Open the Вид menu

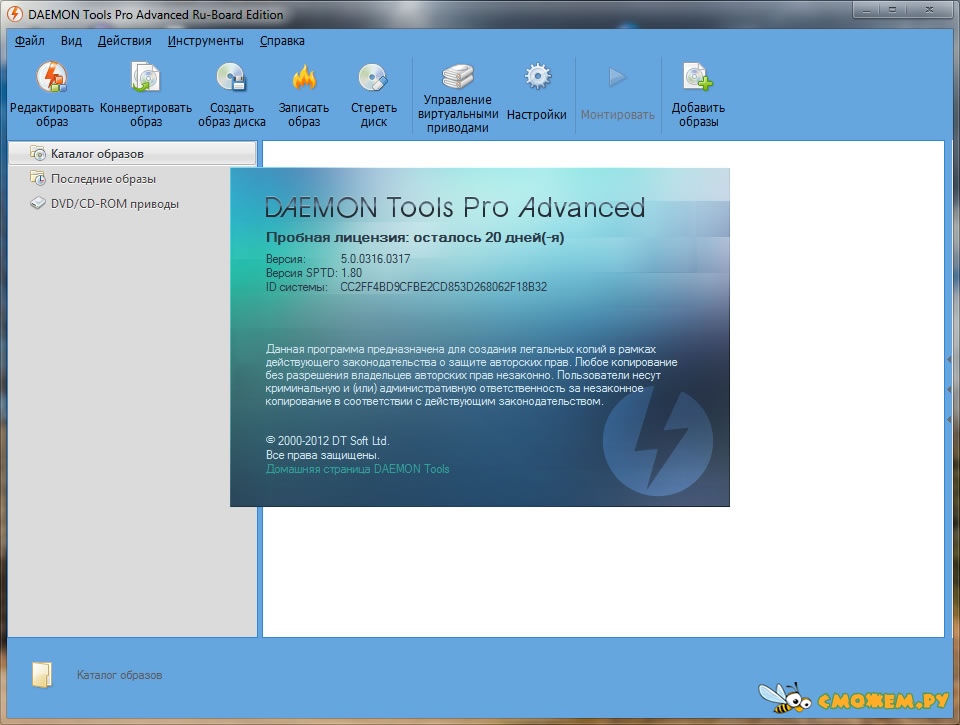point(71,40)
